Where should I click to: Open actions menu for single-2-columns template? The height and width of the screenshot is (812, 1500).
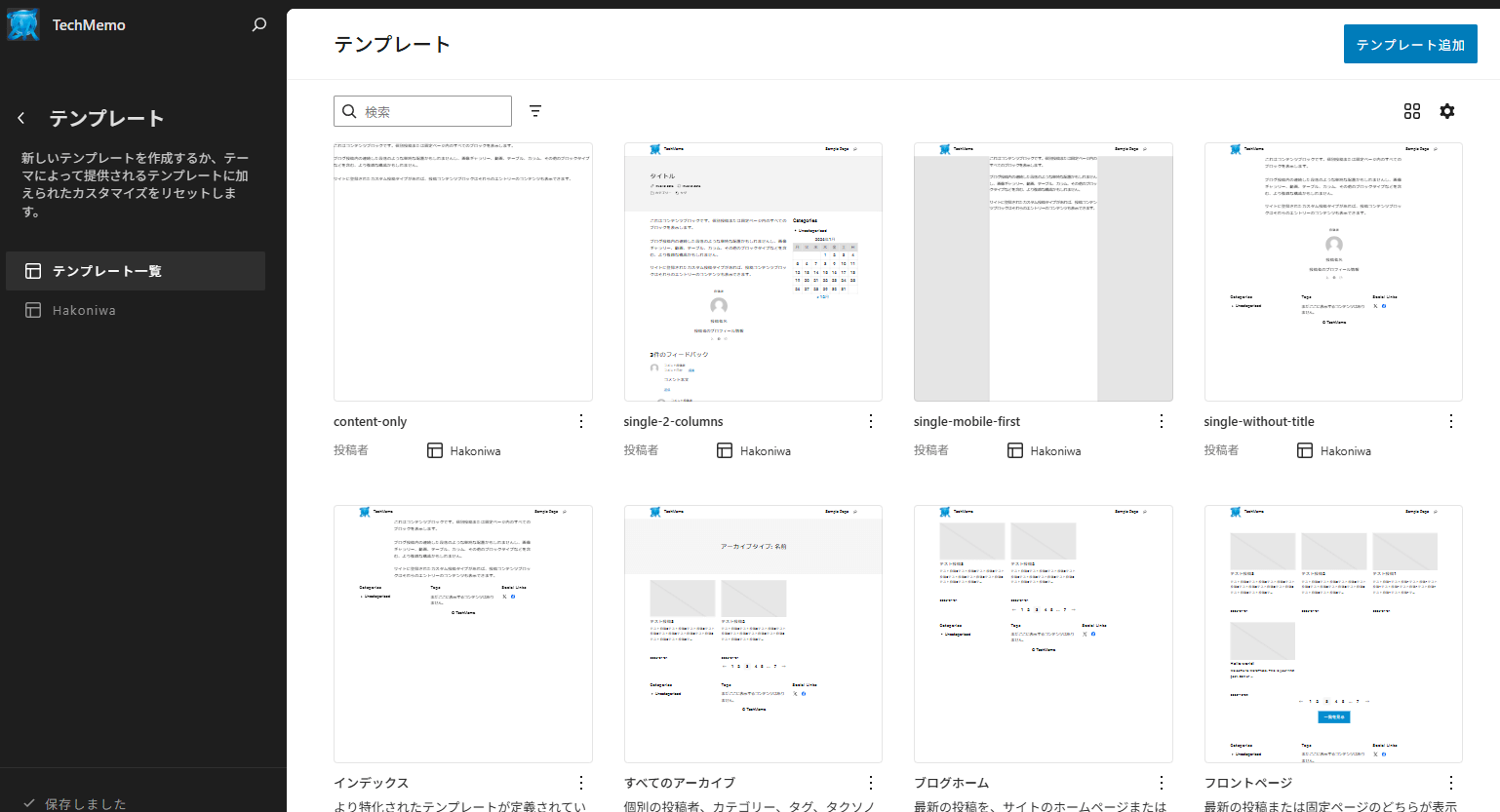(x=871, y=421)
